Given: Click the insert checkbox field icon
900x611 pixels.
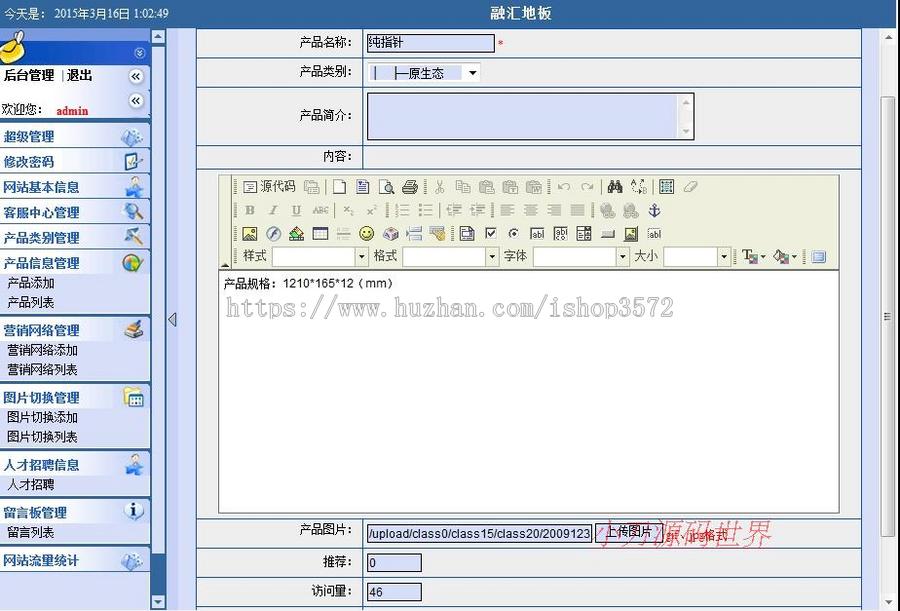Looking at the screenshot, I should (491, 233).
